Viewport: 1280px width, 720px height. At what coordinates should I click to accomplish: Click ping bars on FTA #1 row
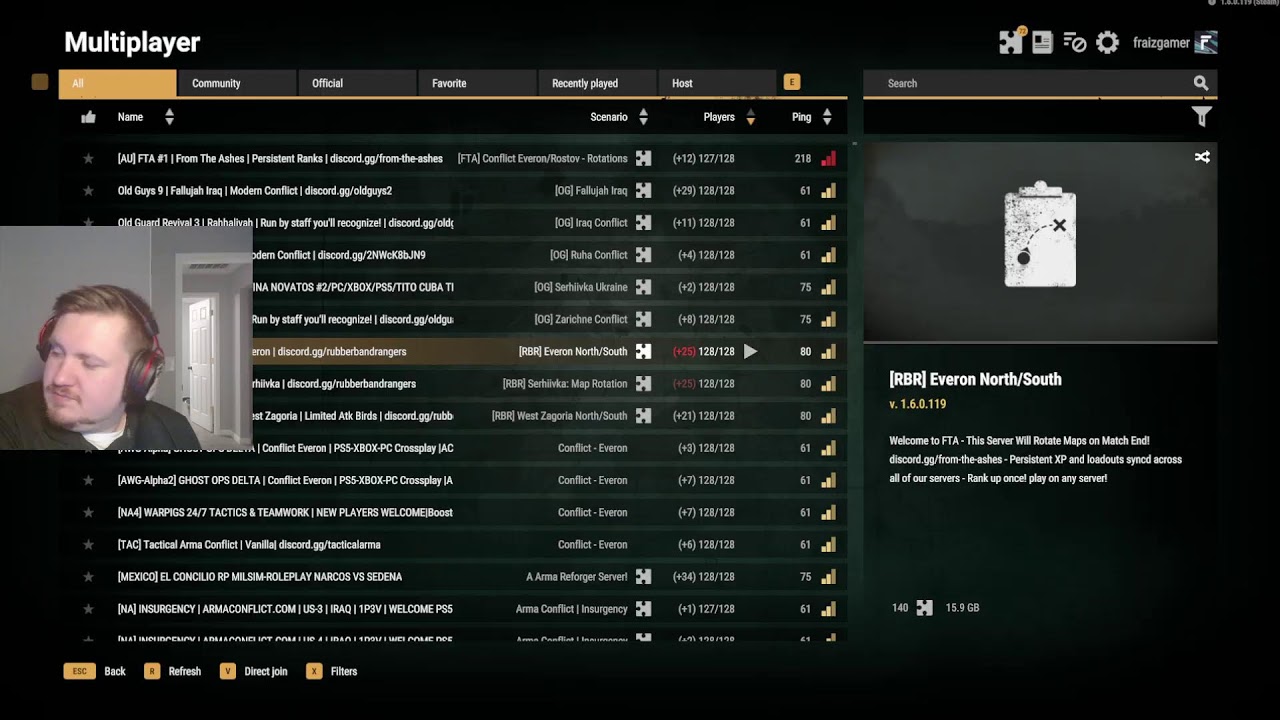click(x=828, y=159)
